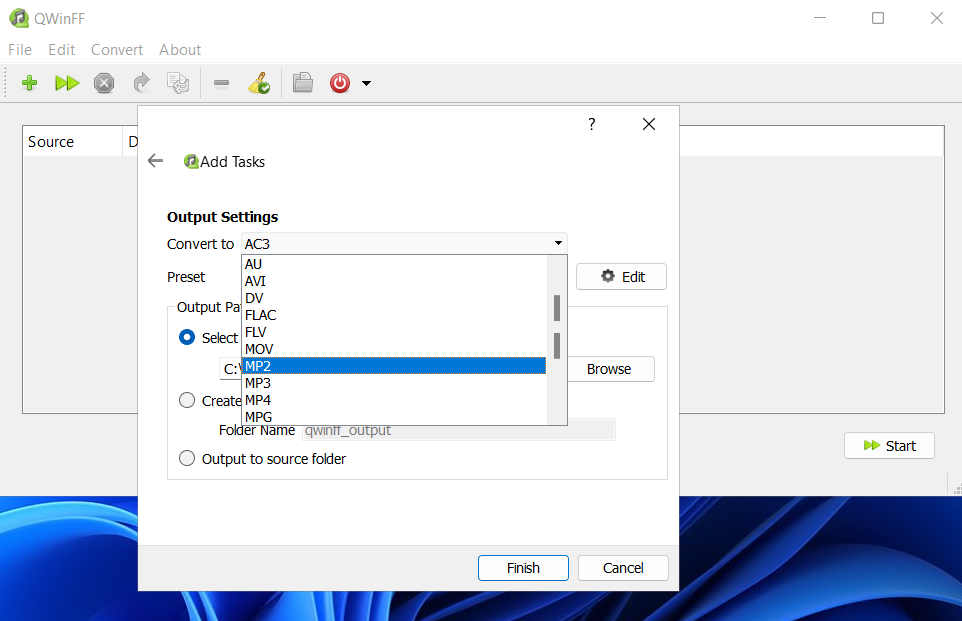Screen dimensions: 962x621
Task: Click the green plus Add Files icon
Action: [29, 83]
